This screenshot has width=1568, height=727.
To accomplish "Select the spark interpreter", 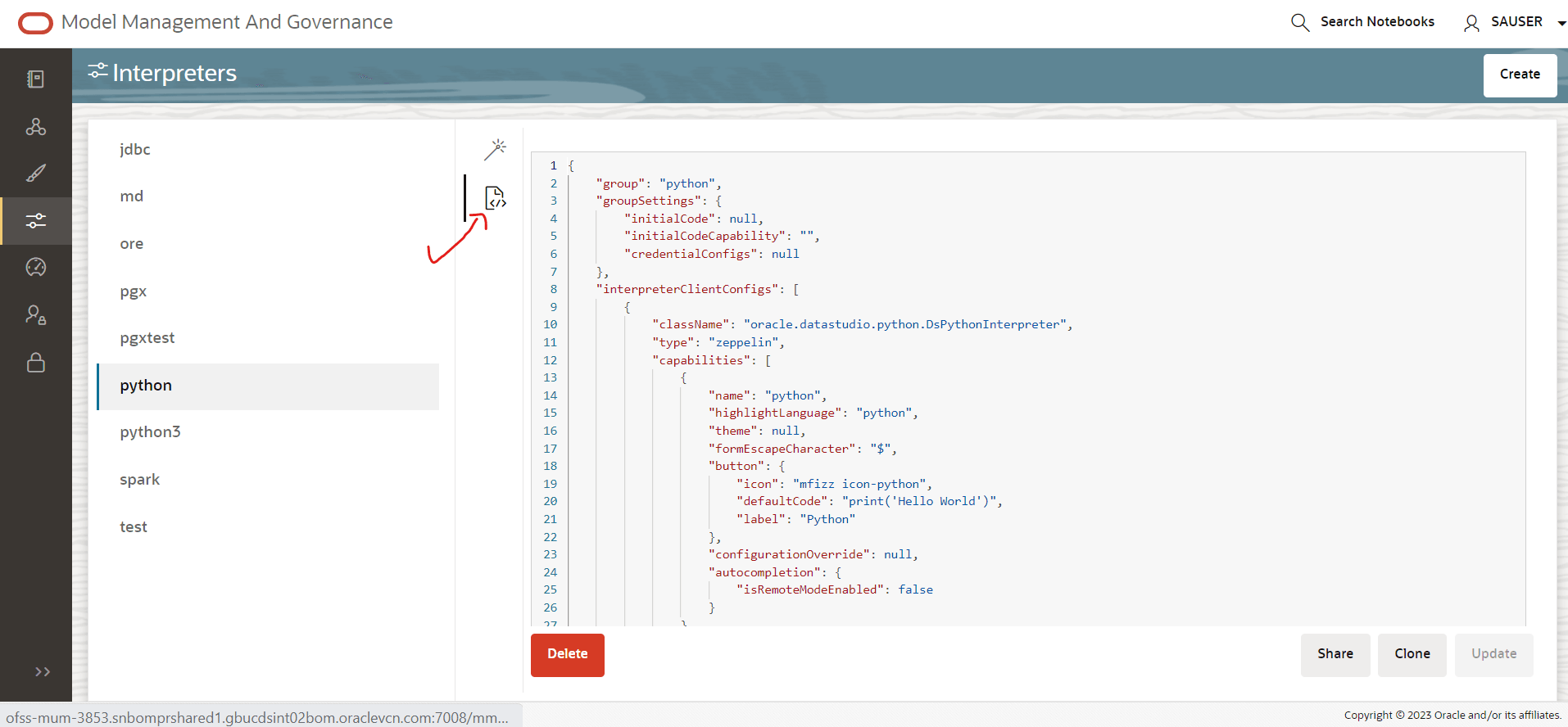I will (x=268, y=480).
